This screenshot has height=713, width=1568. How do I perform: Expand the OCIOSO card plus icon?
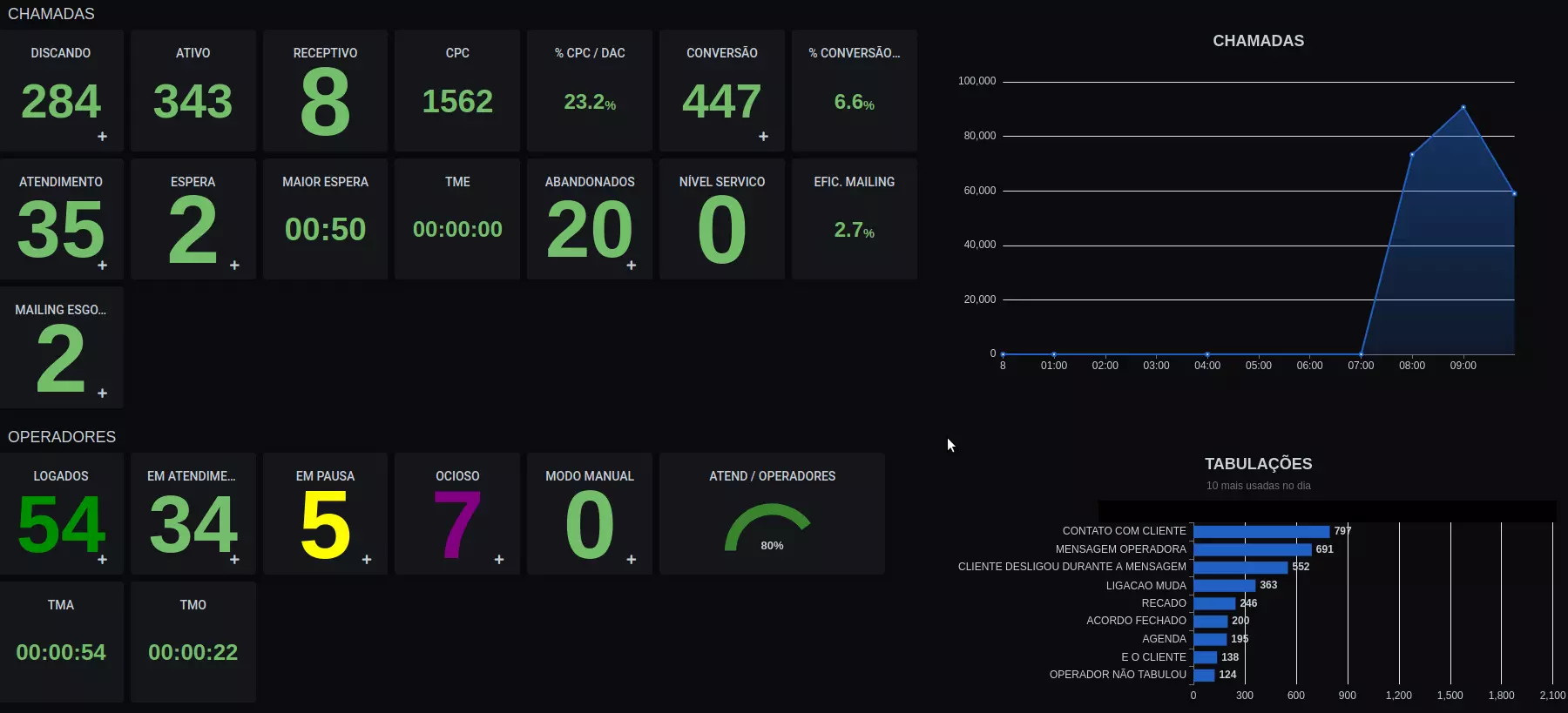coord(499,560)
